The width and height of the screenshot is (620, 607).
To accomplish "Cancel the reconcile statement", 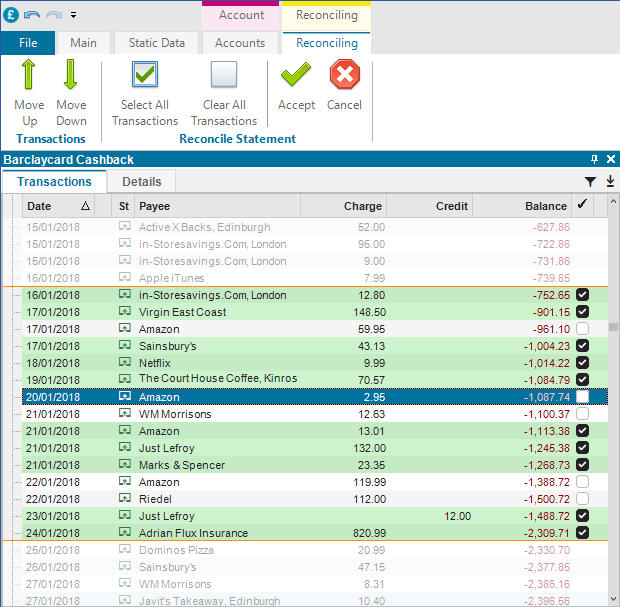I will [x=344, y=86].
